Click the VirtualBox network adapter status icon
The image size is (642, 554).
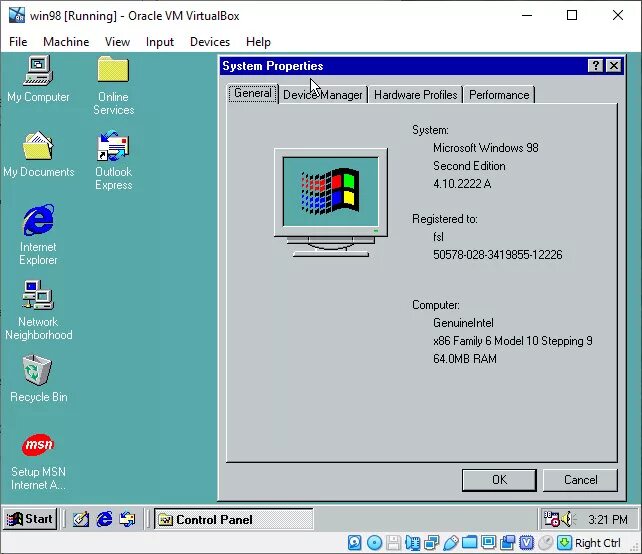coord(432,543)
